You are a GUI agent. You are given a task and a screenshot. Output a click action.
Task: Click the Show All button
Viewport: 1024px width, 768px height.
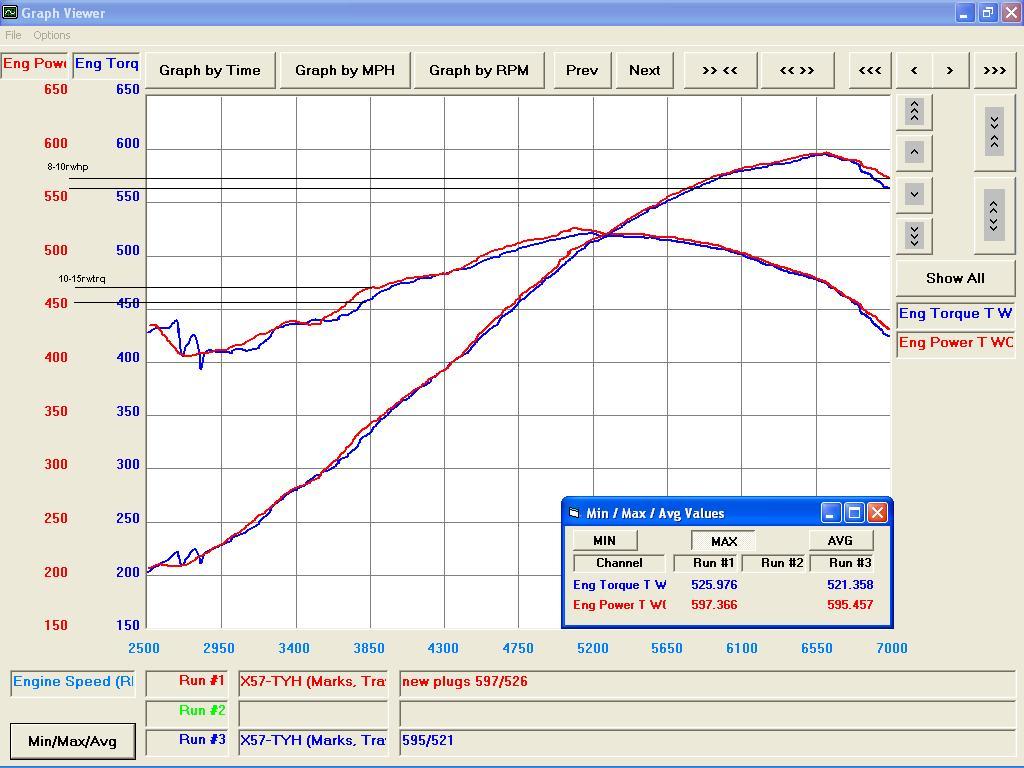click(x=955, y=278)
